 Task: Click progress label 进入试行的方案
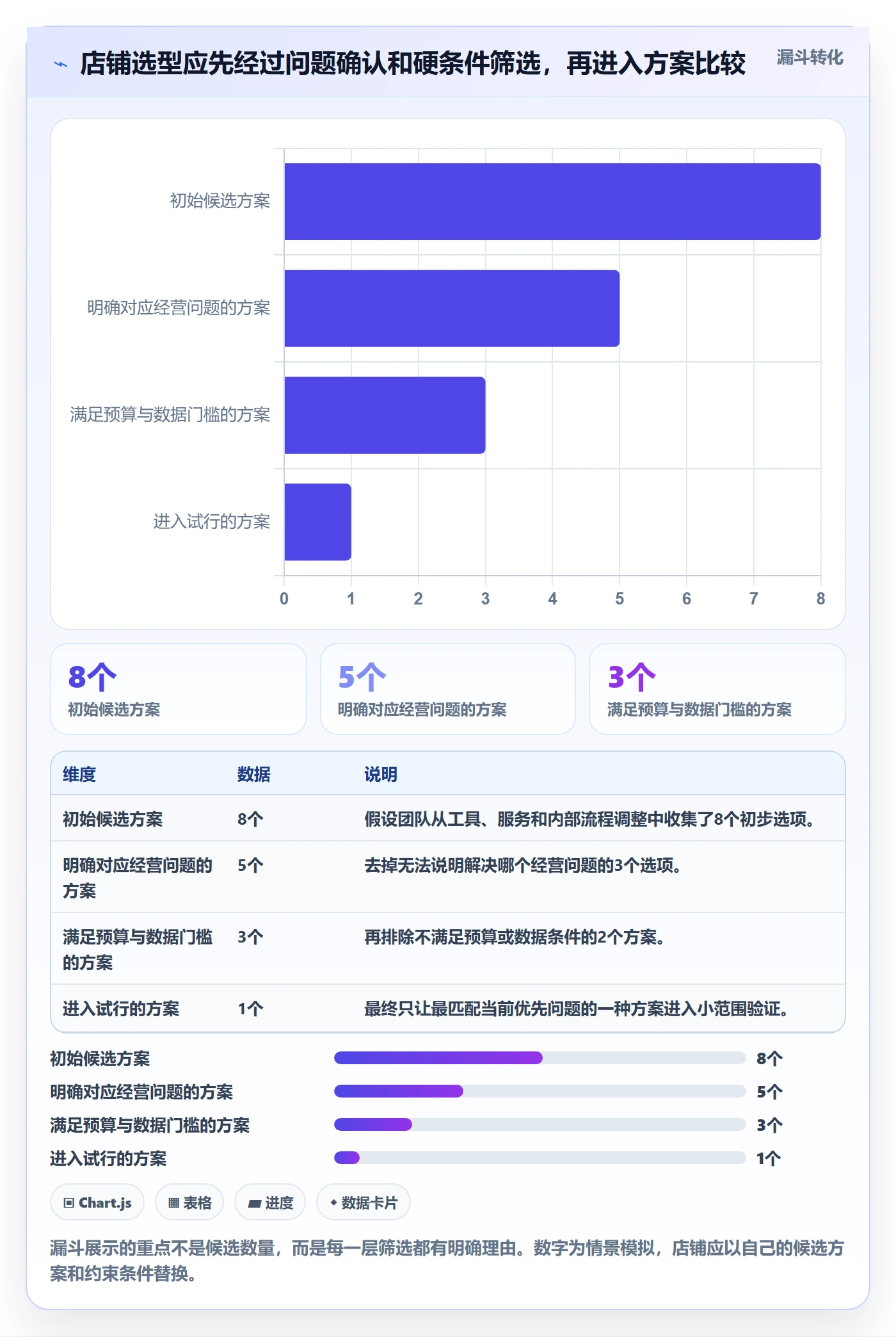coord(108,1158)
